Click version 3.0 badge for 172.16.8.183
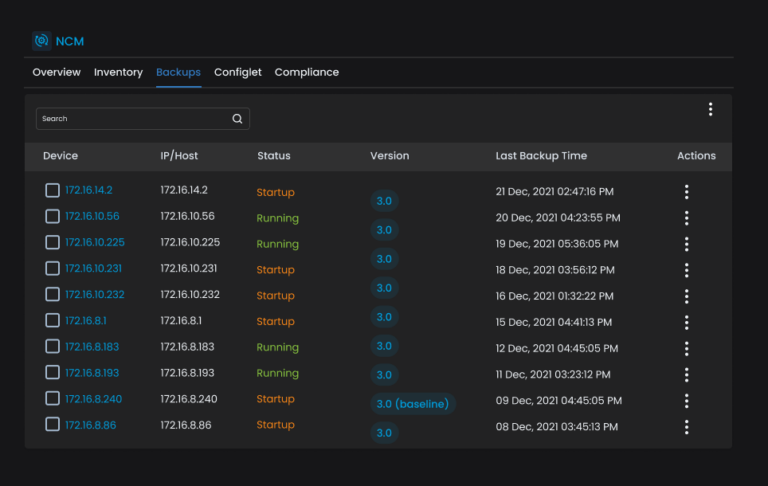Image resolution: width=768 pixels, height=486 pixels. point(384,346)
